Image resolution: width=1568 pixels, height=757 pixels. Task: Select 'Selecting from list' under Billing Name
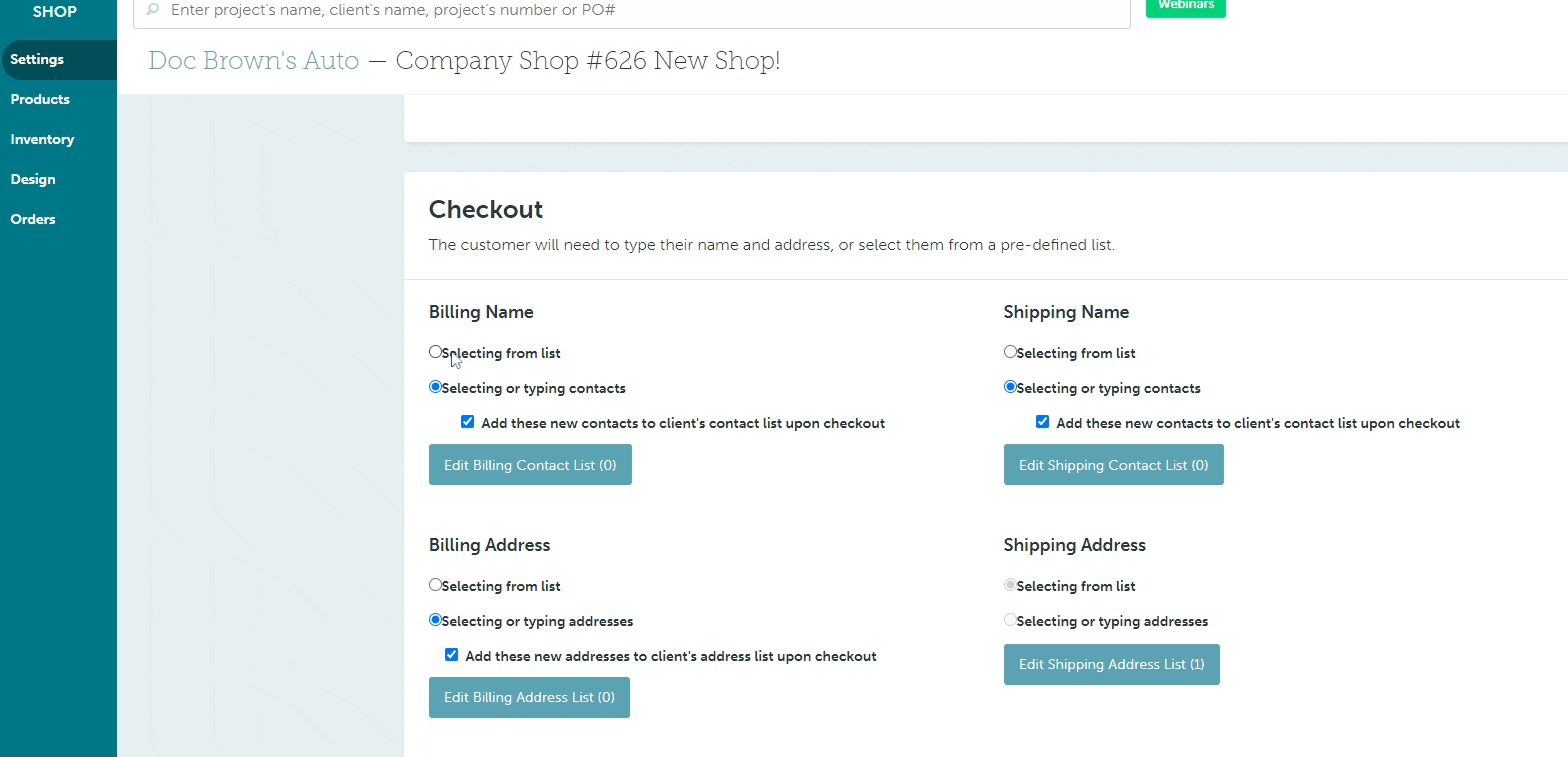[435, 351]
